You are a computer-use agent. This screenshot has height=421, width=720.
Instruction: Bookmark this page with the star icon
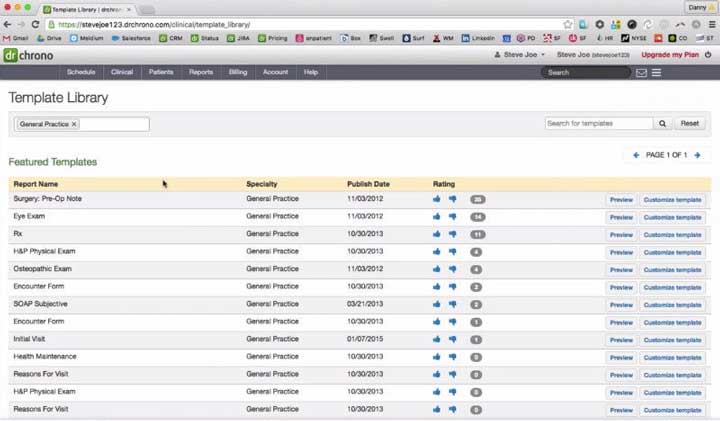pos(568,24)
